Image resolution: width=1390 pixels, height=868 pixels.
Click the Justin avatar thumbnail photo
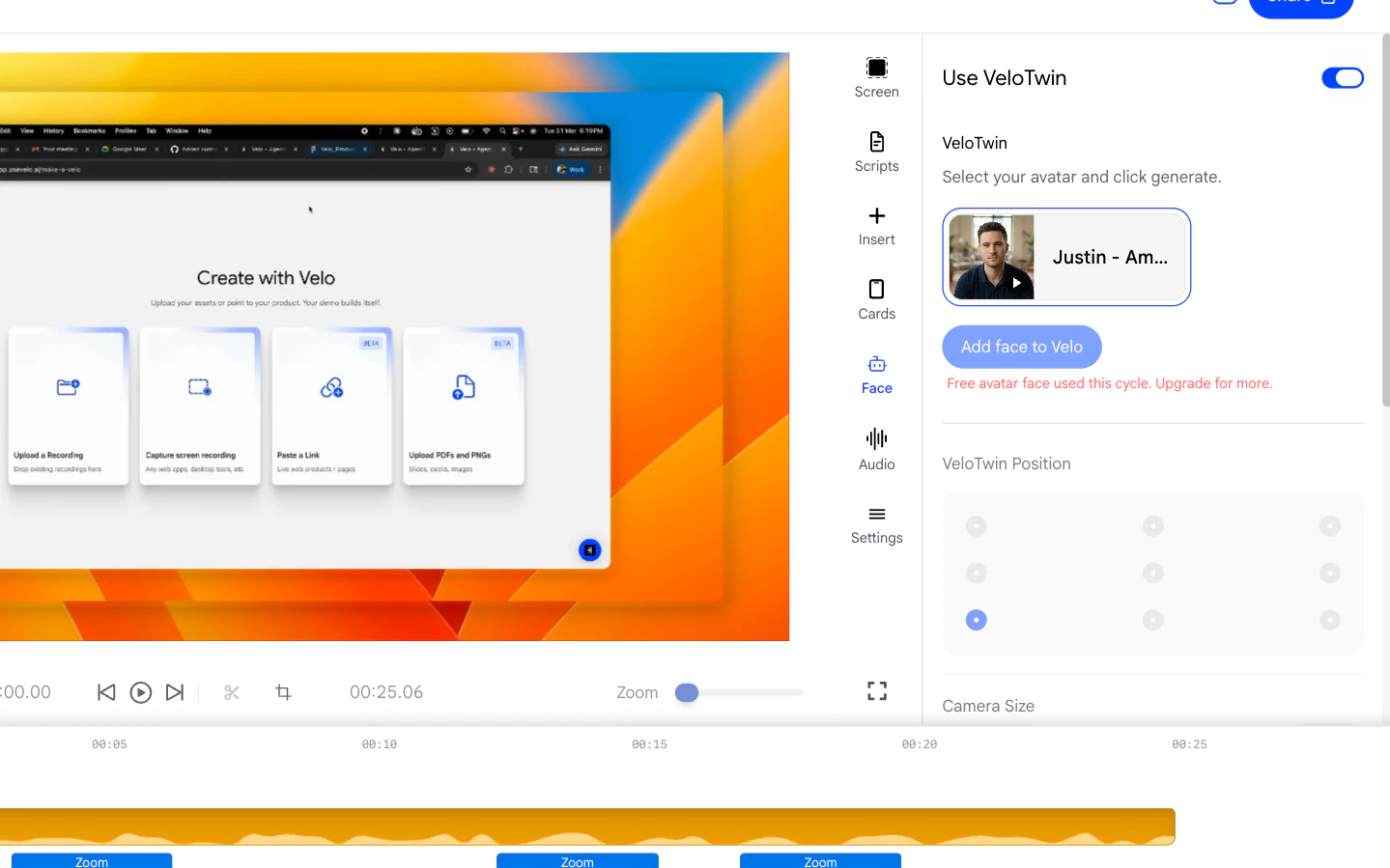992,257
